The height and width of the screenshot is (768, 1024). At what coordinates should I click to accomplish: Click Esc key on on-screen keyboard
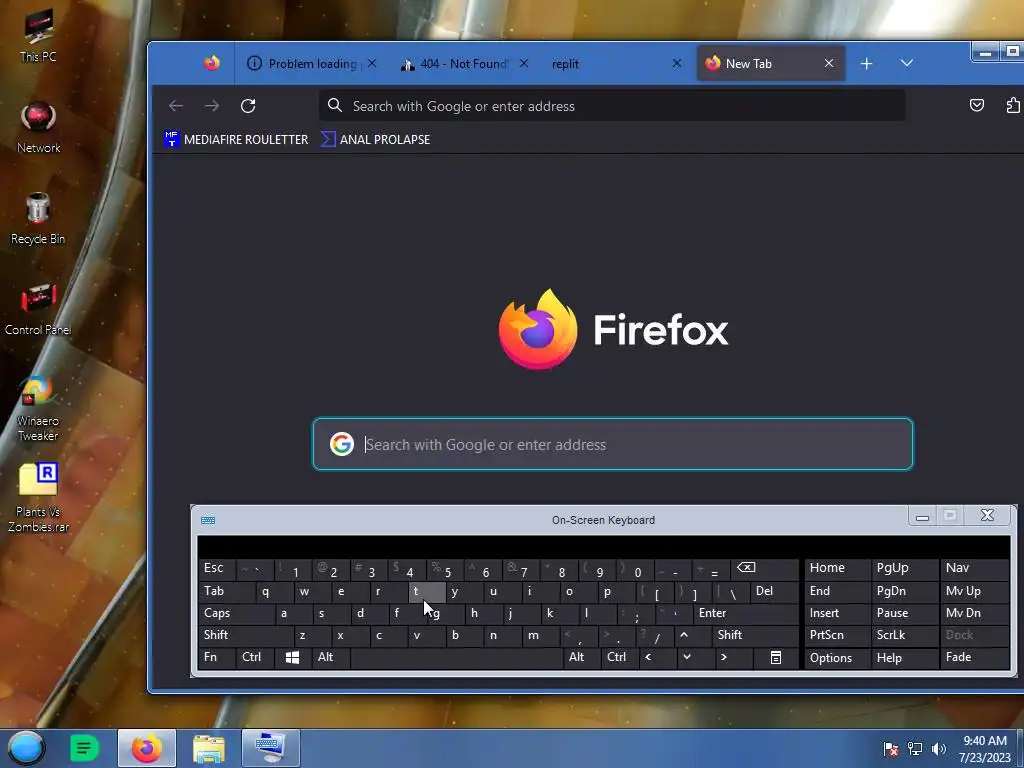(x=216, y=568)
